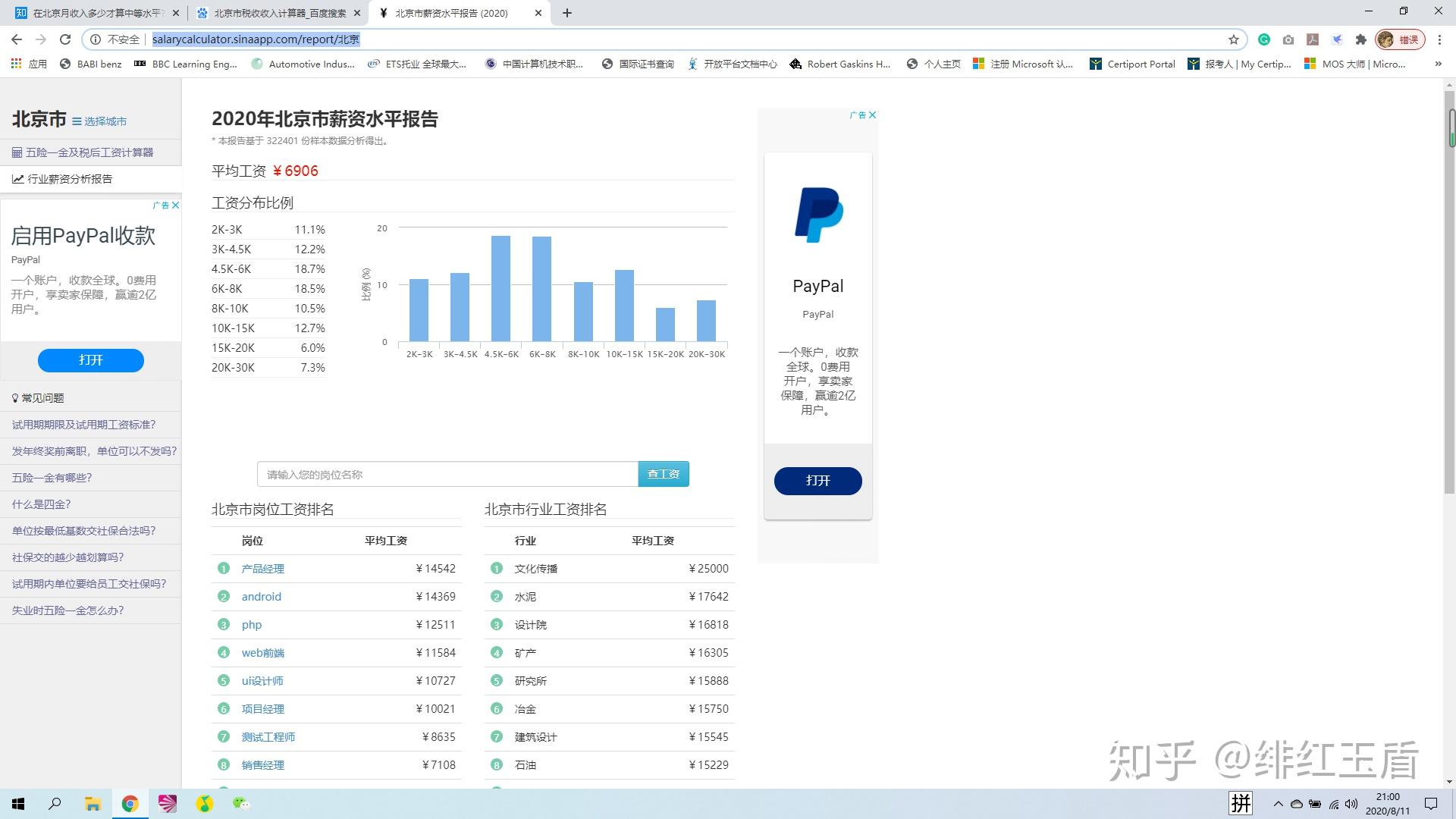Toggle the Chinese IME 拼 indicator
Screen dimensions: 1456x819
(x=1241, y=803)
